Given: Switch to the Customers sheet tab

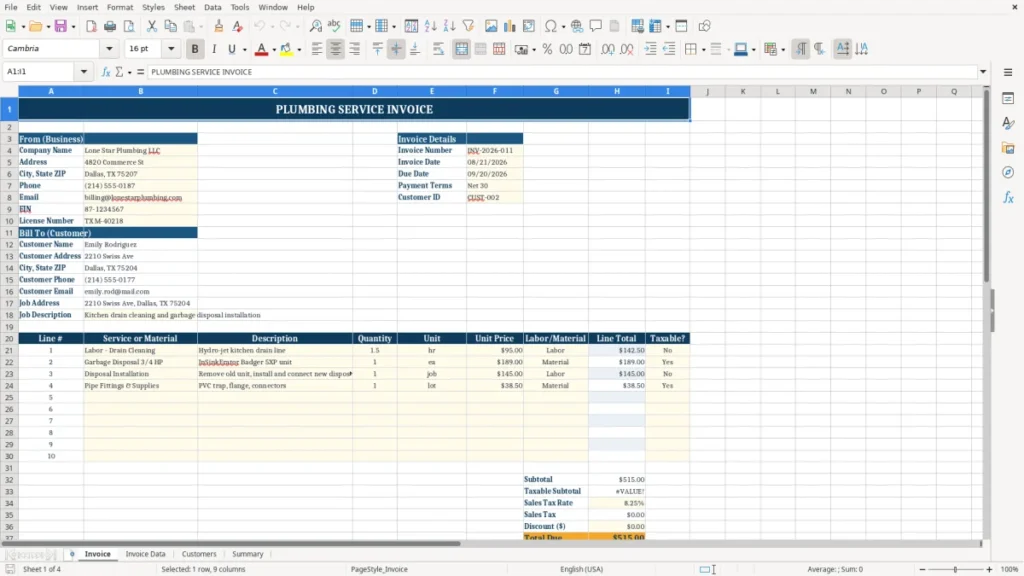Looking at the screenshot, I should (199, 554).
